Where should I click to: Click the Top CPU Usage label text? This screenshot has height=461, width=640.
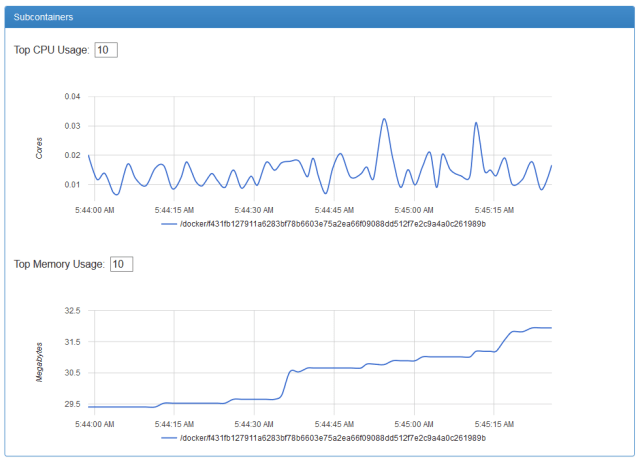coord(51,50)
